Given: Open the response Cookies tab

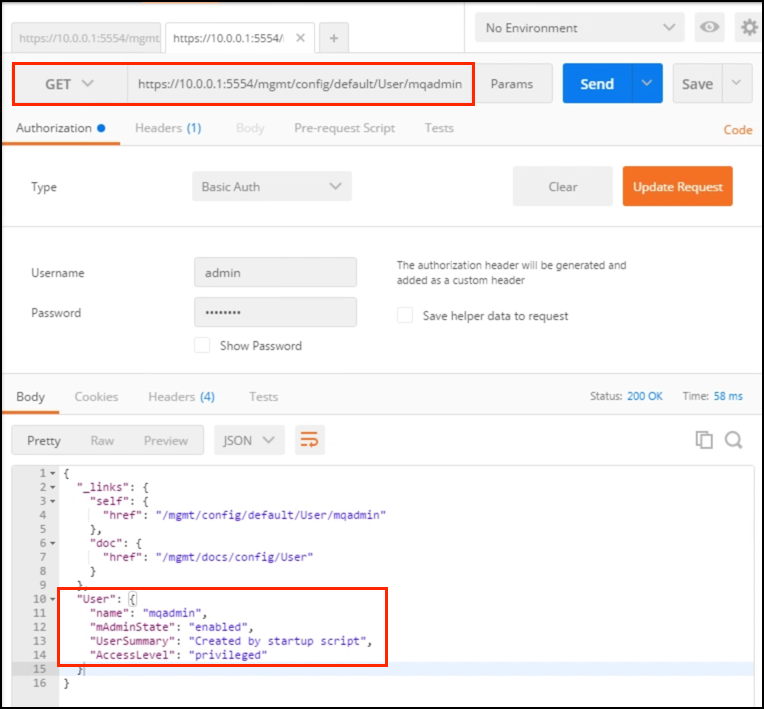Looking at the screenshot, I should coord(96,397).
